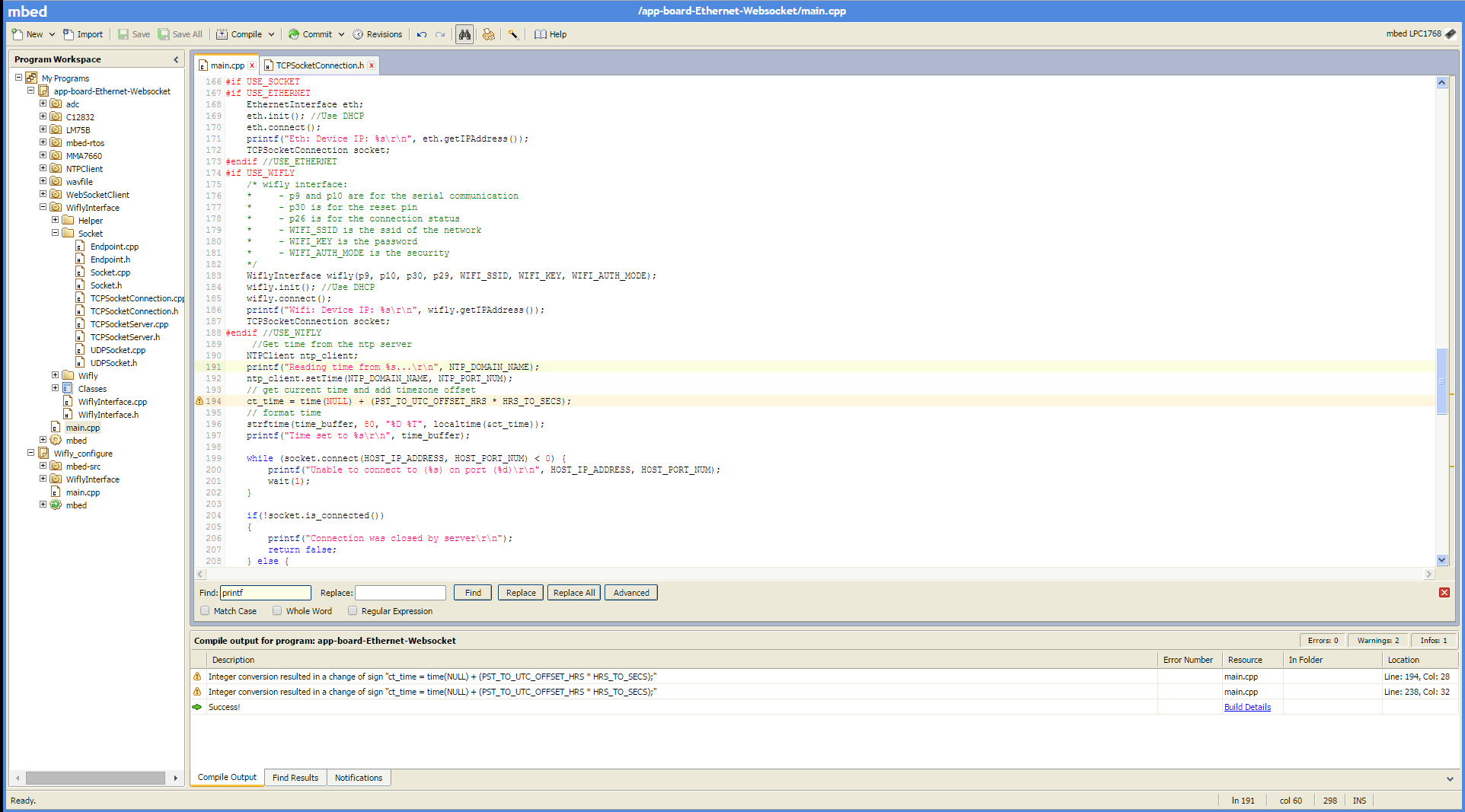Enable the Whole Word checkbox
This screenshot has width=1465, height=812.
click(x=277, y=611)
